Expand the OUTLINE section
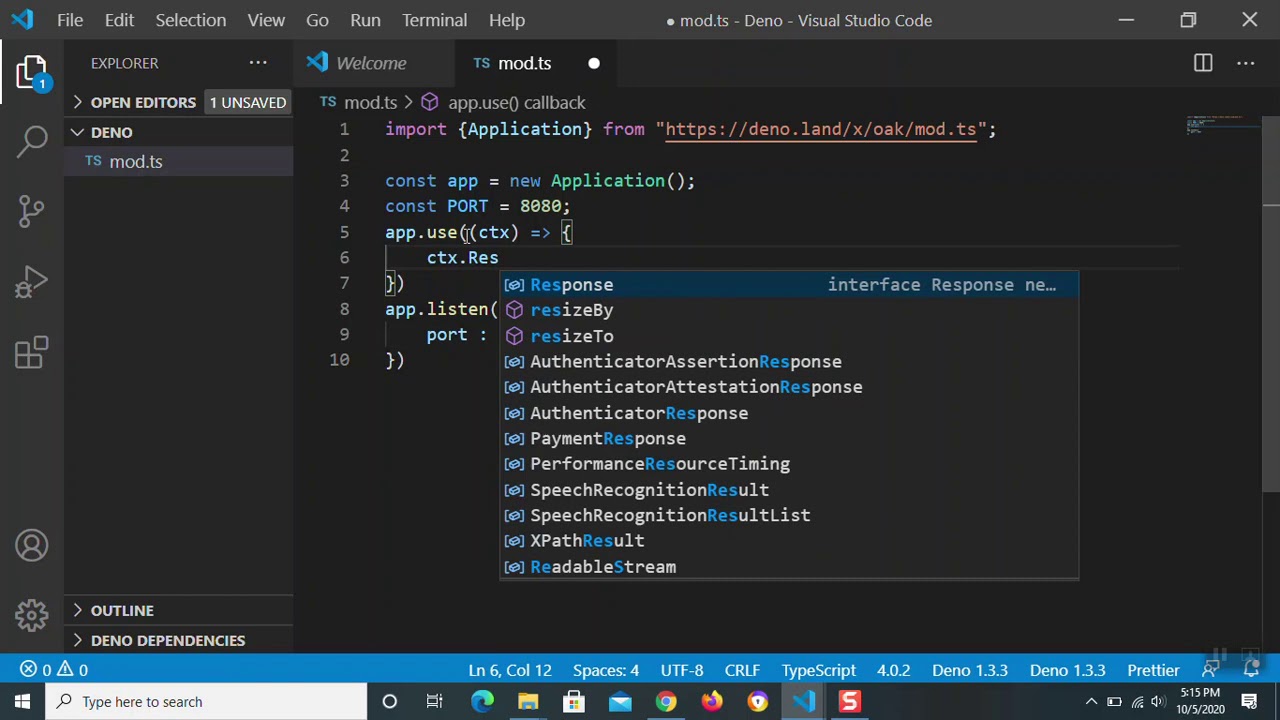Viewport: 1280px width, 720px height. pos(122,610)
